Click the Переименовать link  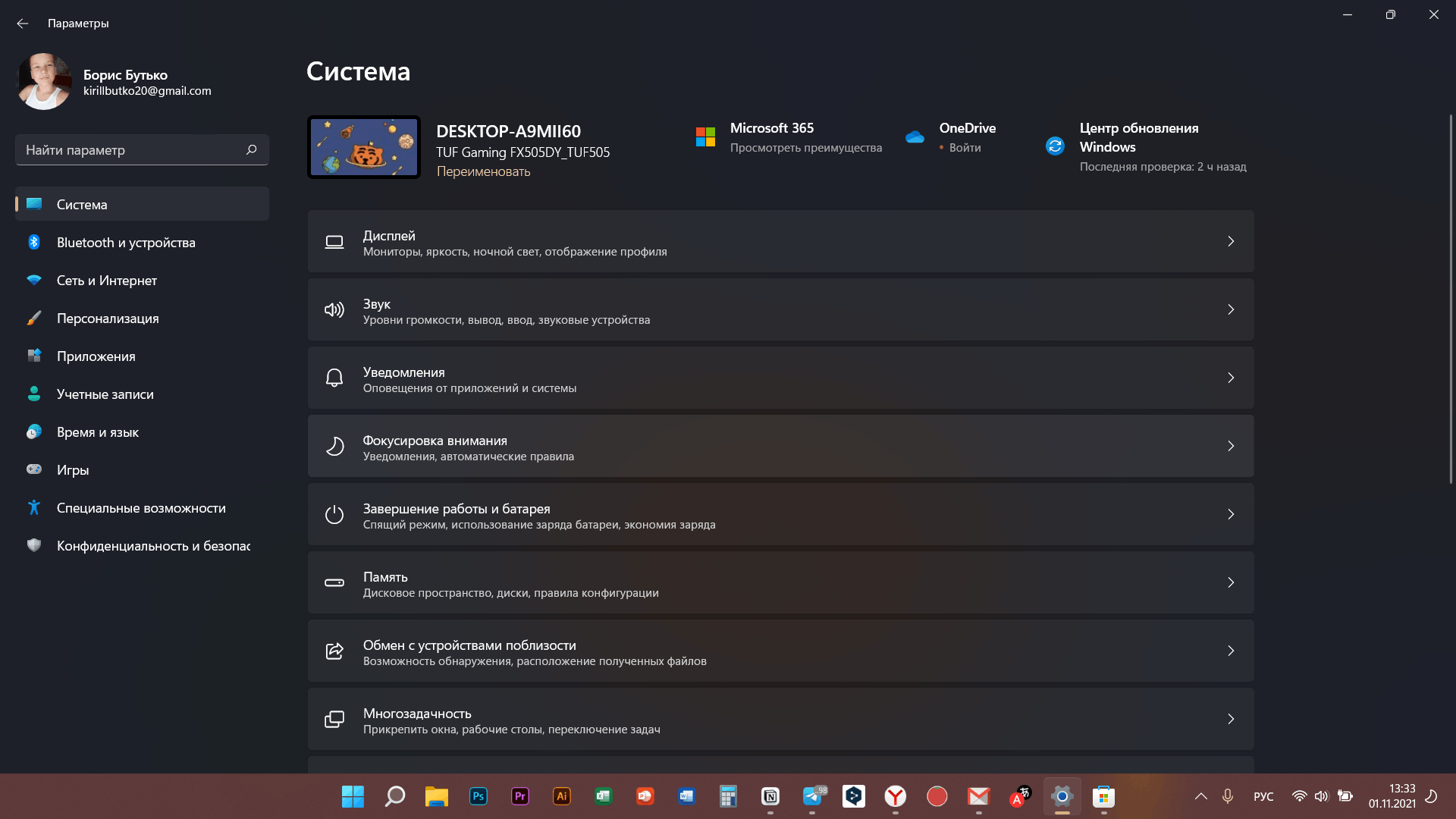[483, 171]
